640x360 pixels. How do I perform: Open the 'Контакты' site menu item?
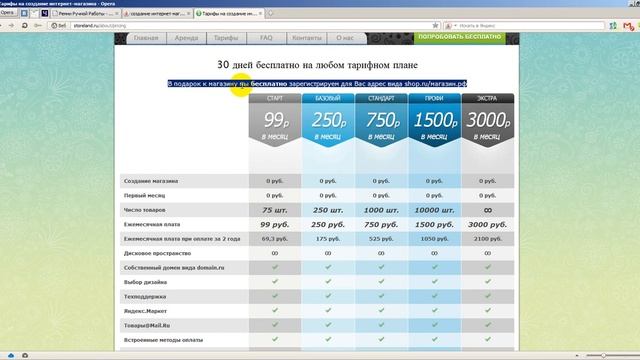(x=307, y=38)
